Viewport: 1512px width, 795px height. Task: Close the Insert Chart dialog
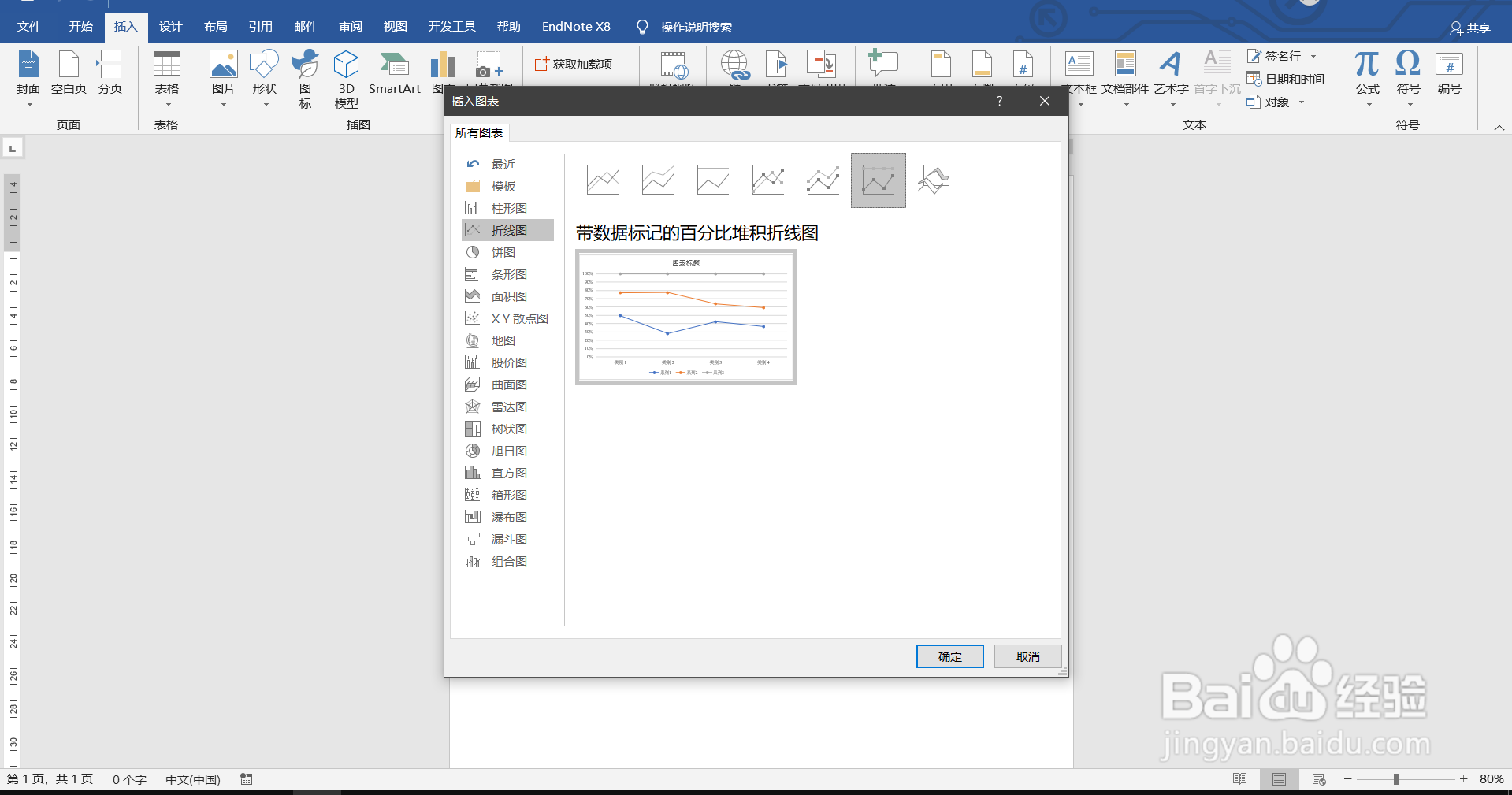click(x=1045, y=101)
